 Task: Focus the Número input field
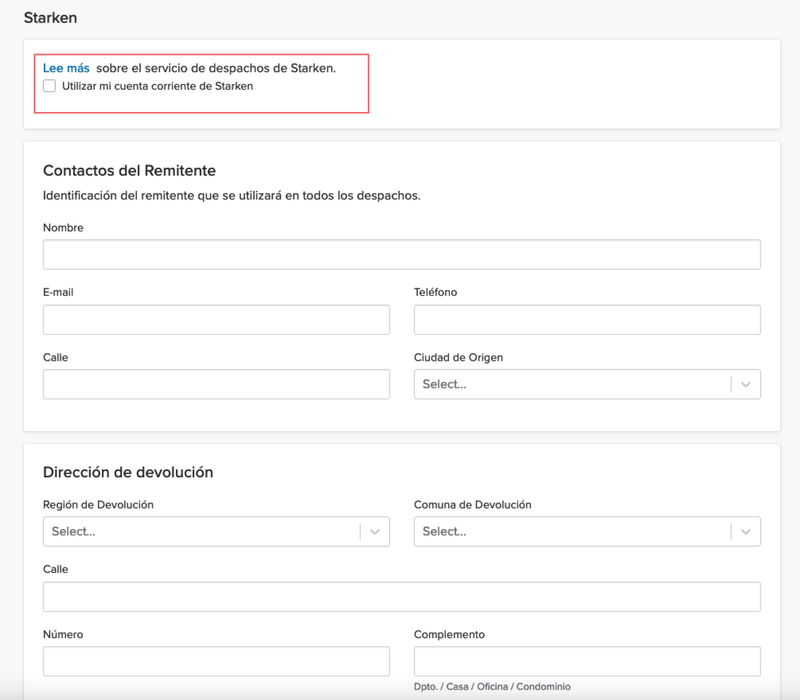pyautogui.click(x=216, y=661)
